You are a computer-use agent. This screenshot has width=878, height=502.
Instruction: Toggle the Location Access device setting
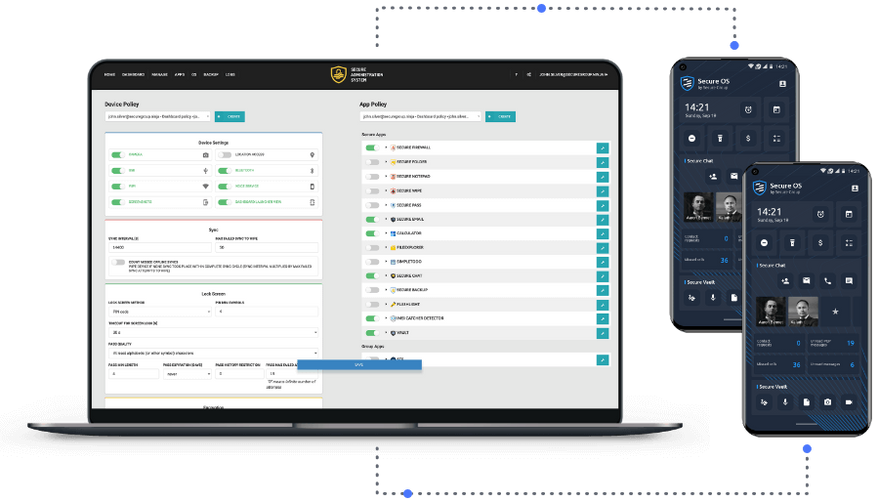pos(225,155)
